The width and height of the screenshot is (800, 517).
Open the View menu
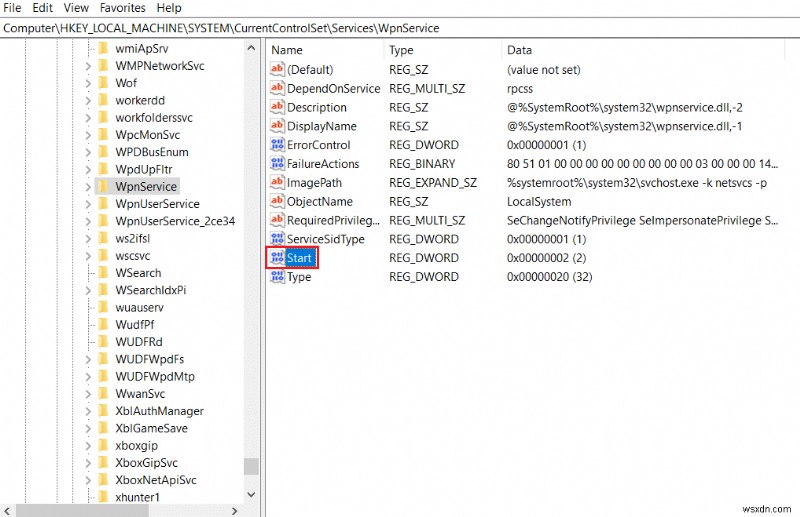76,8
